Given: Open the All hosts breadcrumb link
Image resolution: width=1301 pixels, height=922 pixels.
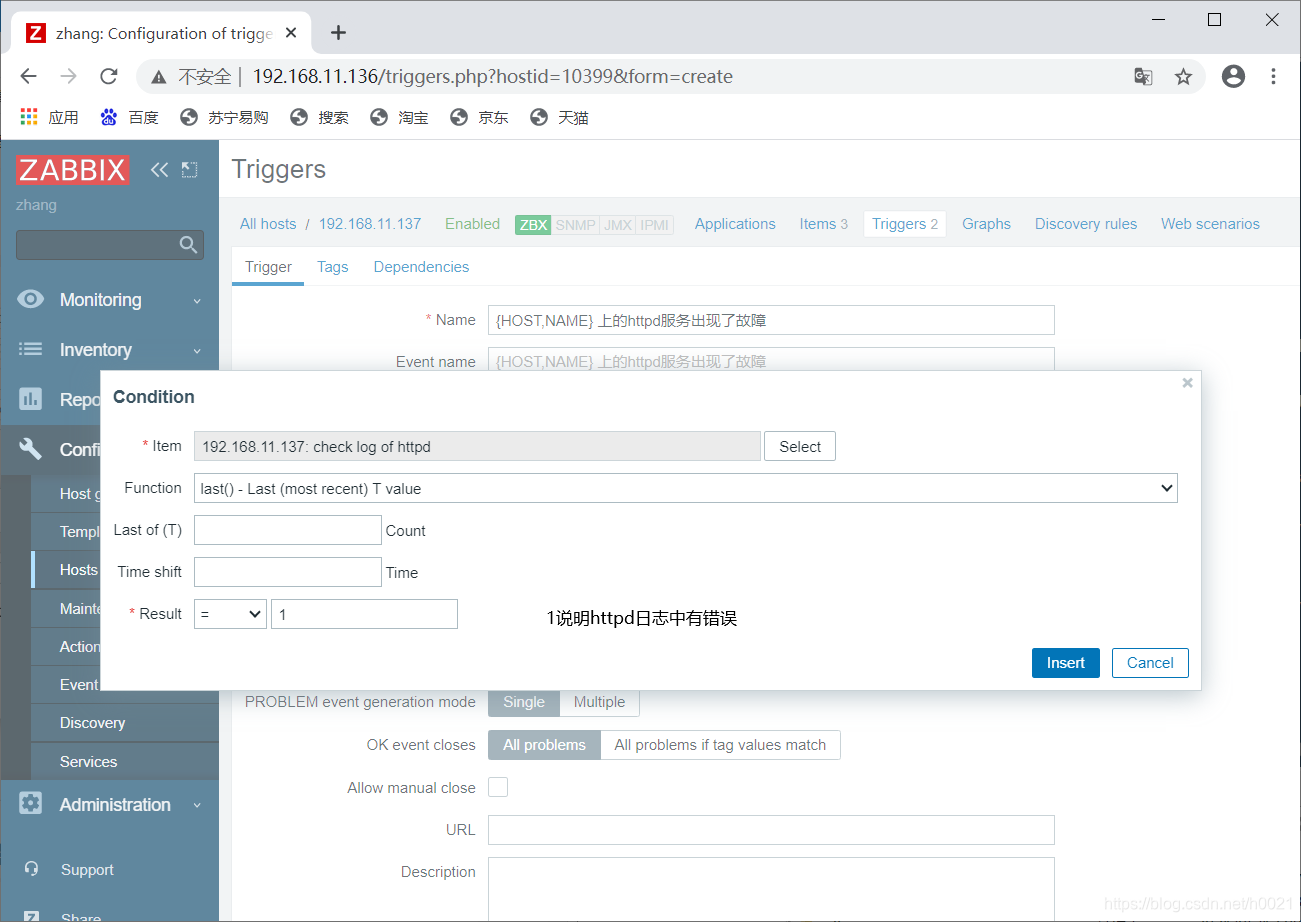Looking at the screenshot, I should click(x=268, y=224).
